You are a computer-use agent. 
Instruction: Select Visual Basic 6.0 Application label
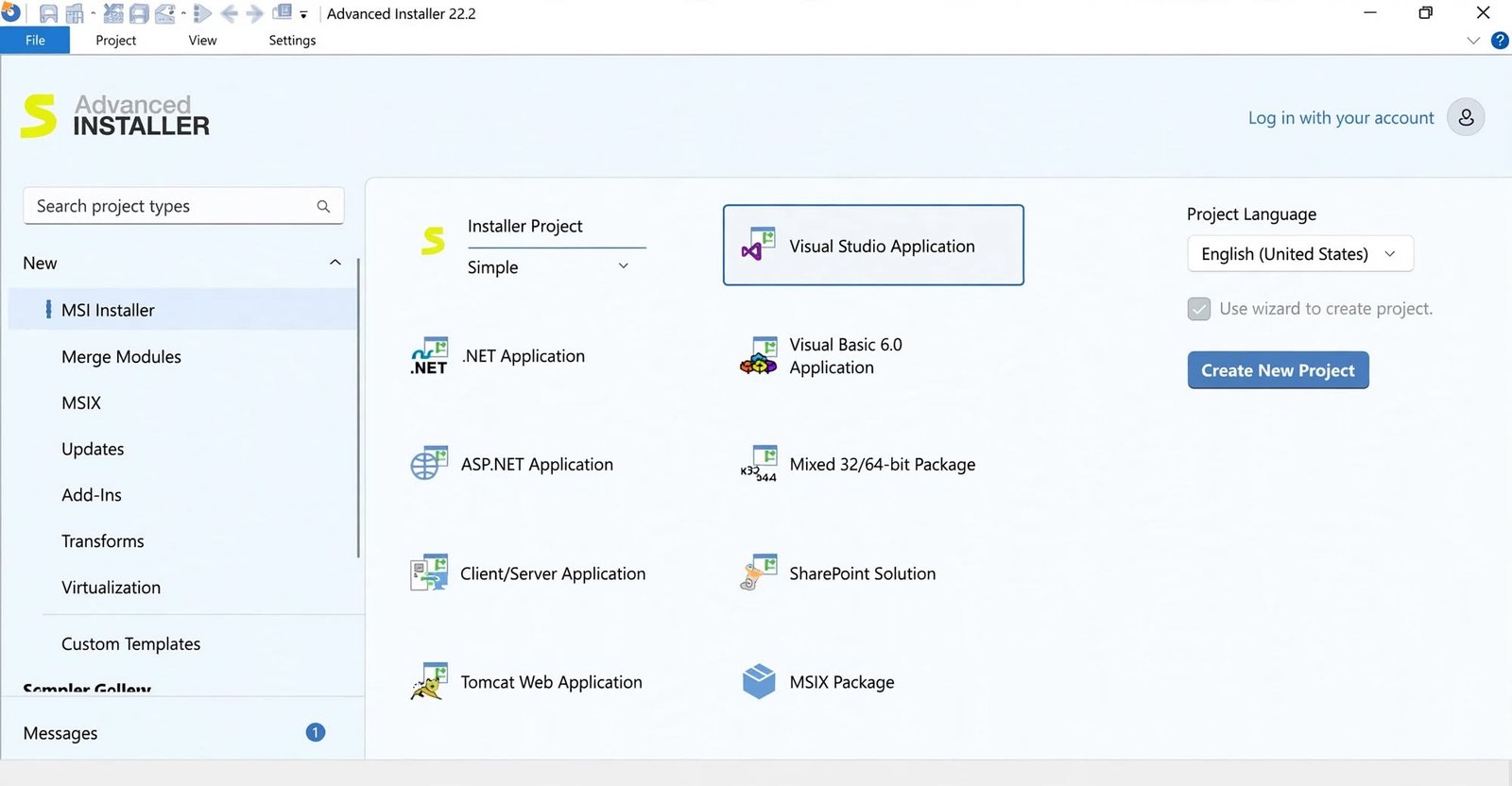tap(846, 356)
